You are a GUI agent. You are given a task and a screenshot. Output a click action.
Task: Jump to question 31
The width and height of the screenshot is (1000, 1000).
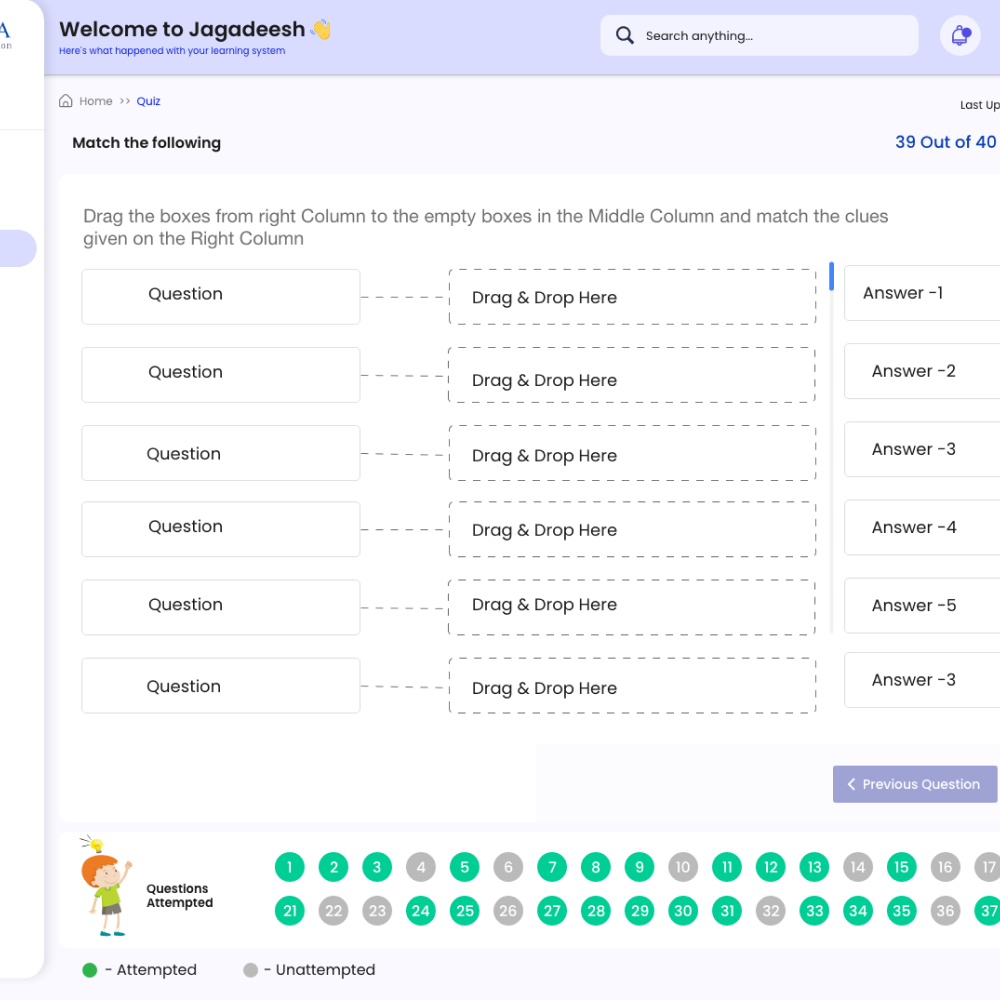point(727,911)
